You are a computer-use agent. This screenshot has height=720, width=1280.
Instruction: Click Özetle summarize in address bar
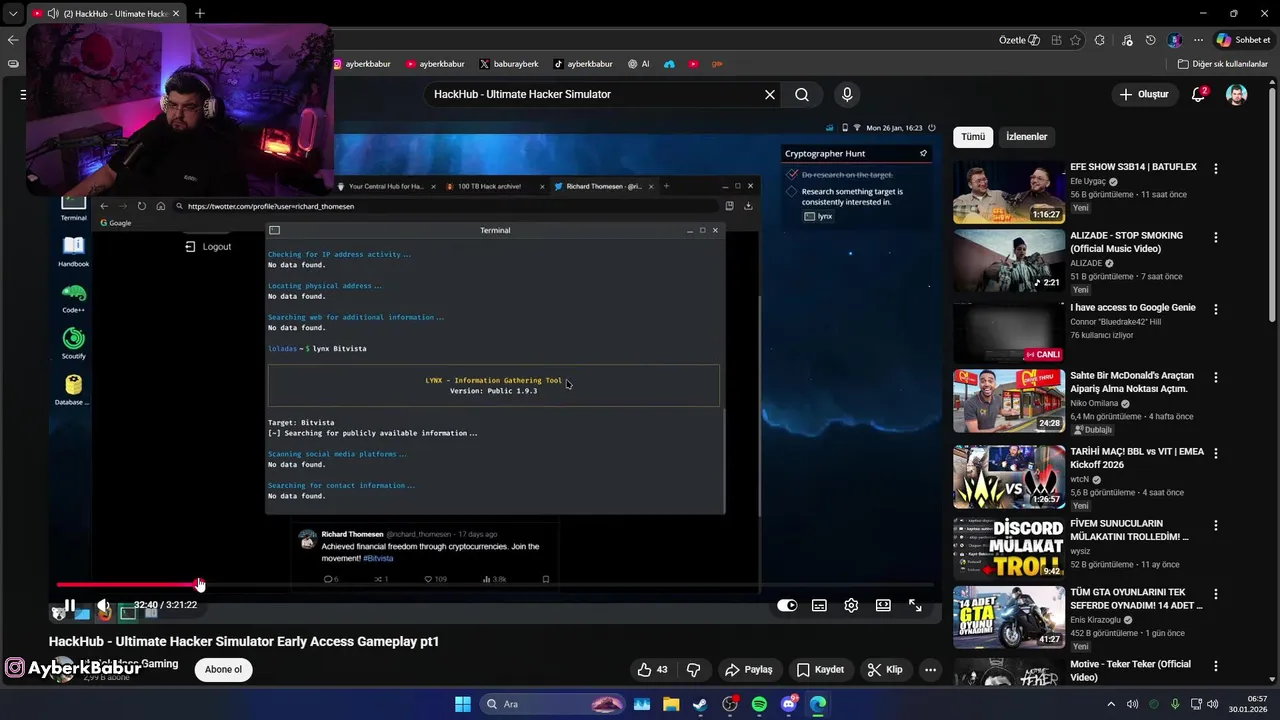(1019, 40)
